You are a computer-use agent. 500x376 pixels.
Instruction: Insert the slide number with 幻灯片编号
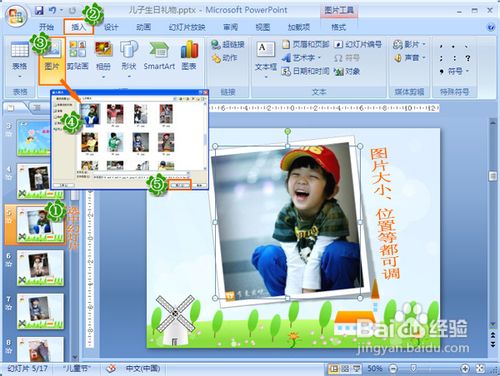tap(358, 44)
